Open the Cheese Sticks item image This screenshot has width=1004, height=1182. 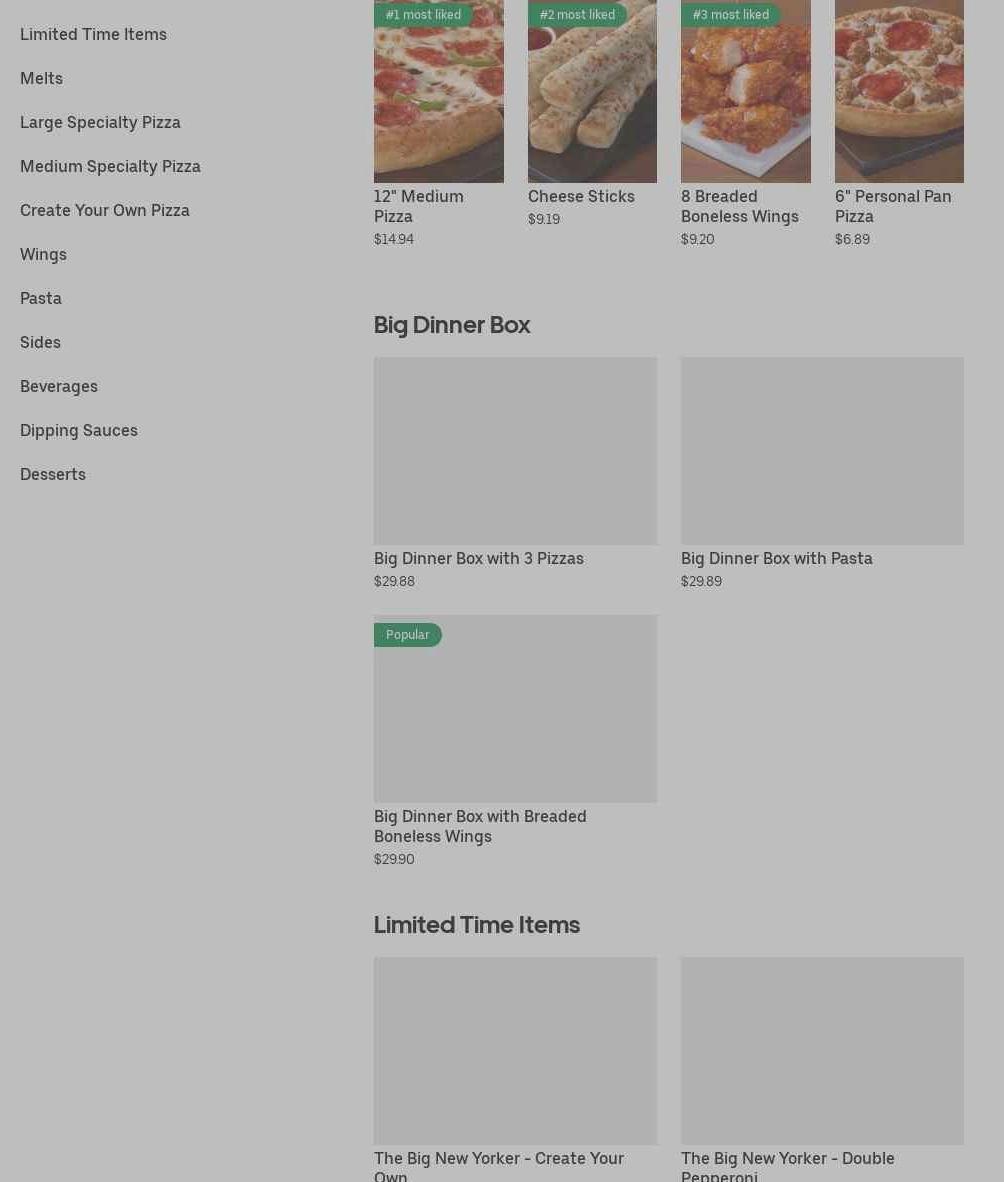[592, 100]
